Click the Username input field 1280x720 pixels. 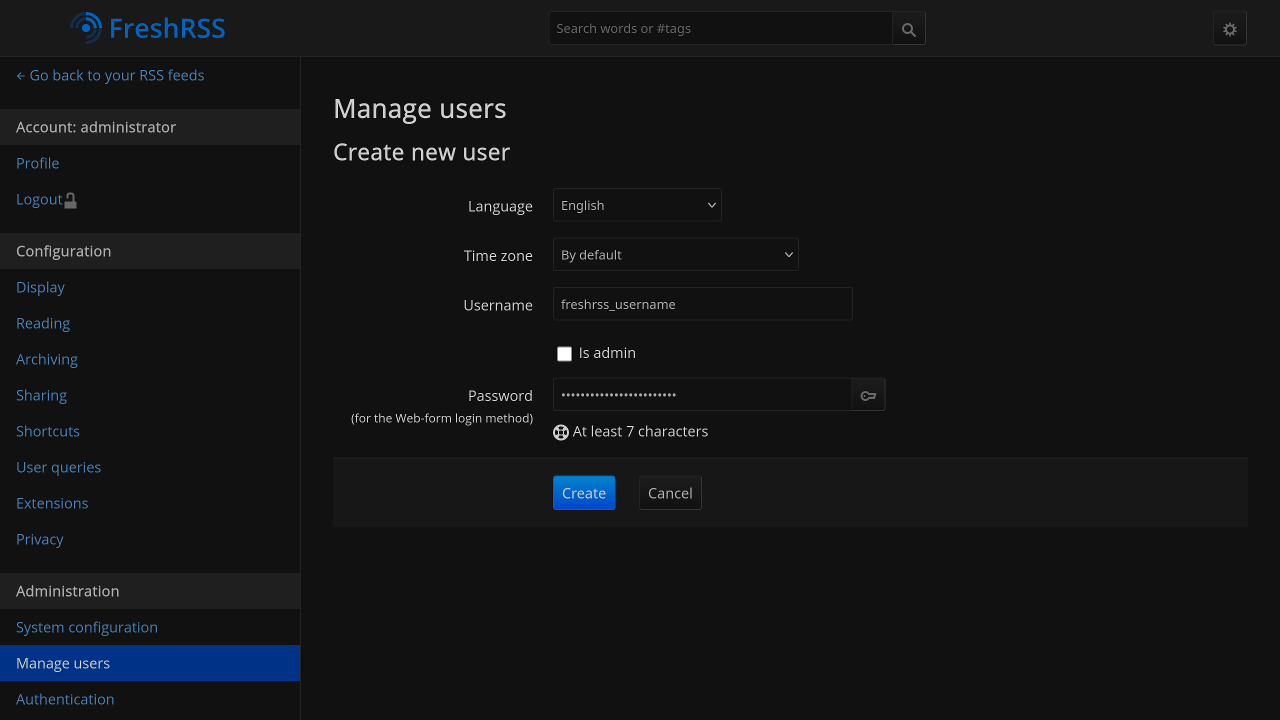702,304
